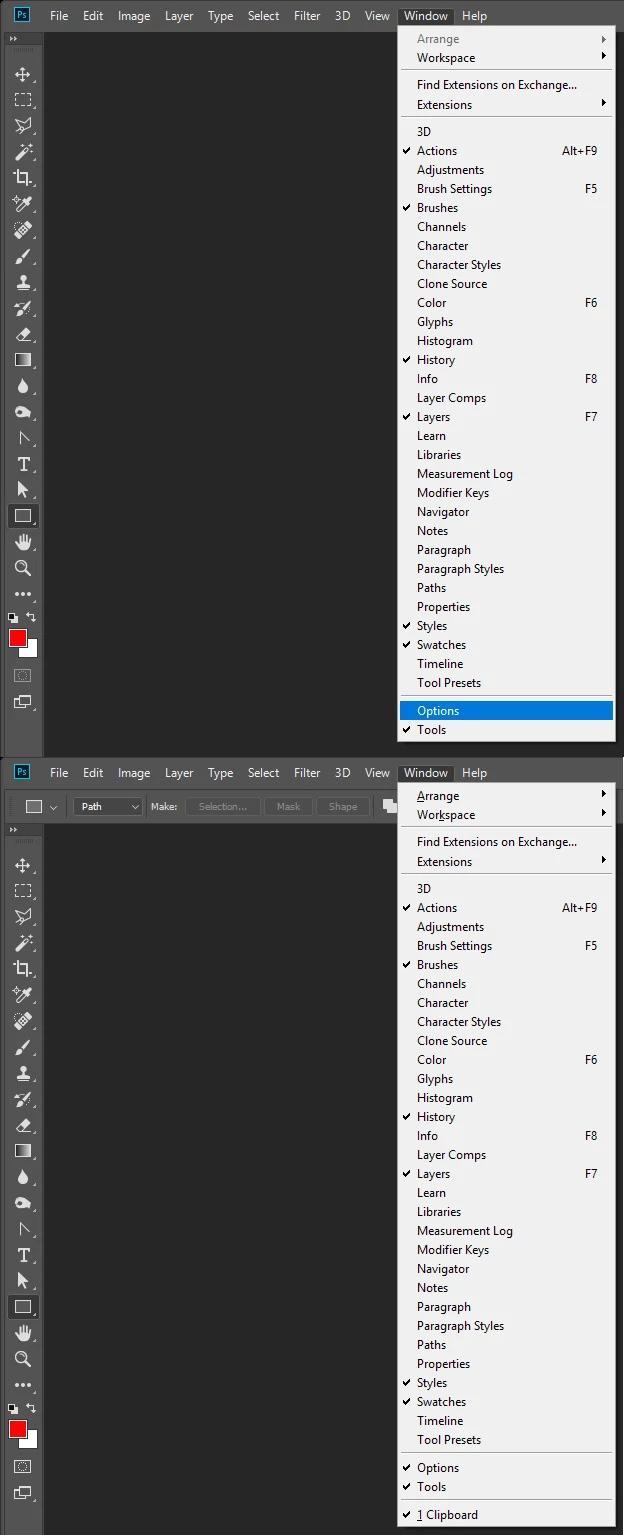This screenshot has width=624, height=1535.
Task: Open Edit Toolbar three-dots icon in lower screenshot
Action: click(x=22, y=1385)
